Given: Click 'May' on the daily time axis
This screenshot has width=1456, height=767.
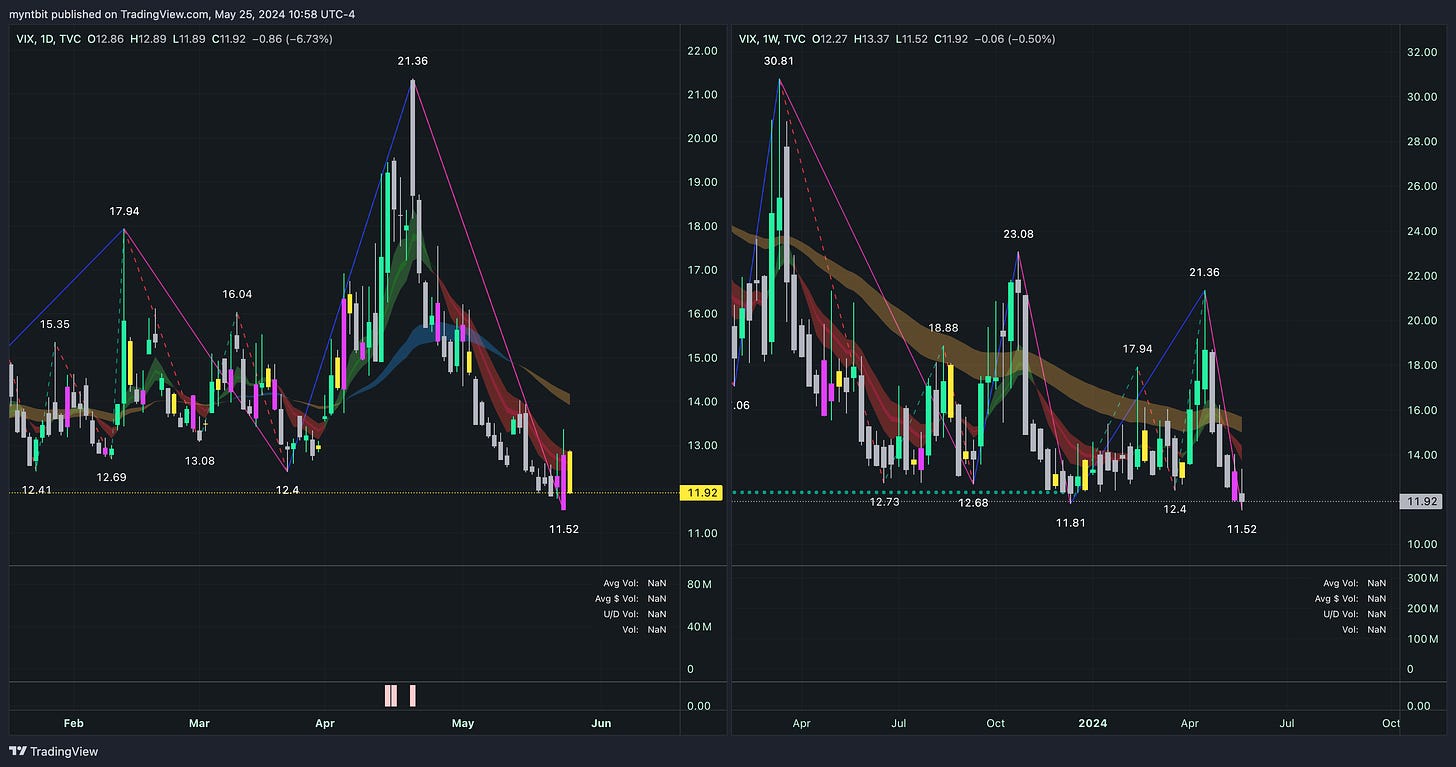Looking at the screenshot, I should coord(462,722).
